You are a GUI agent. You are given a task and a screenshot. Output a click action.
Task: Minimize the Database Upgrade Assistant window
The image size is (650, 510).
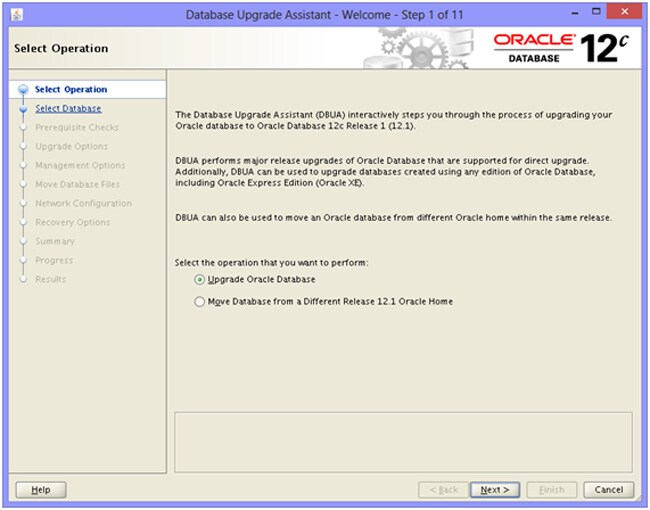[575, 13]
